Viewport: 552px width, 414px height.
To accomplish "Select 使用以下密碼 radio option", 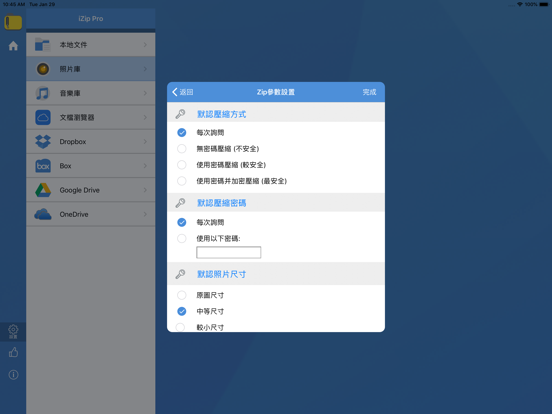I will [182, 238].
